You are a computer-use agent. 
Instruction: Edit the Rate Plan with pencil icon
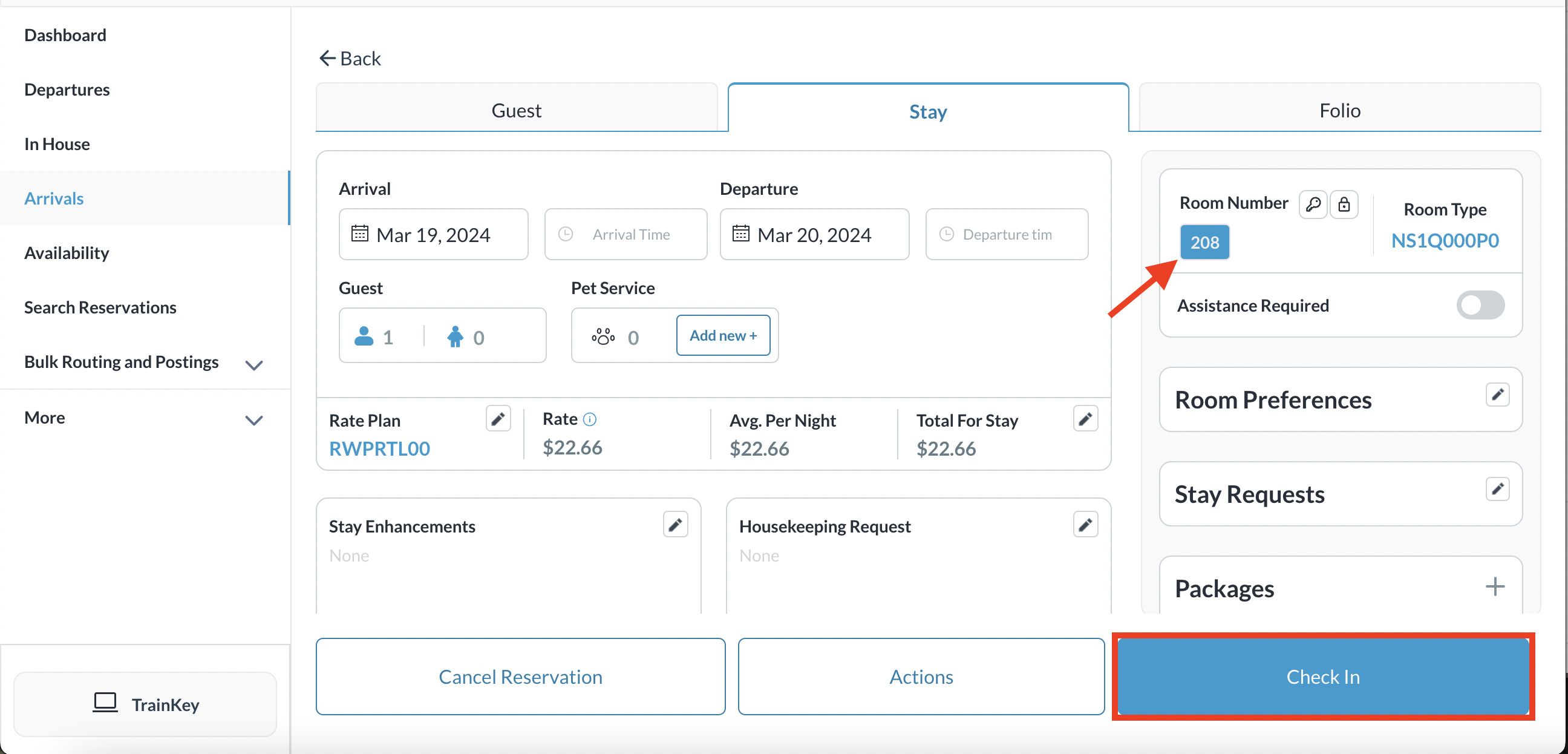tap(497, 419)
